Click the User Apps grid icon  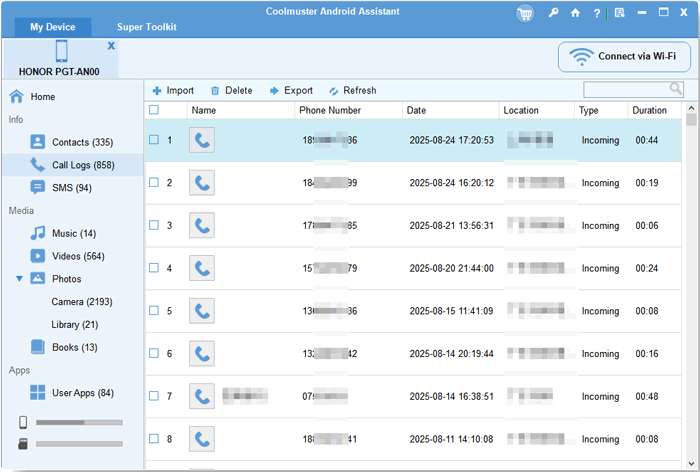coord(38,393)
